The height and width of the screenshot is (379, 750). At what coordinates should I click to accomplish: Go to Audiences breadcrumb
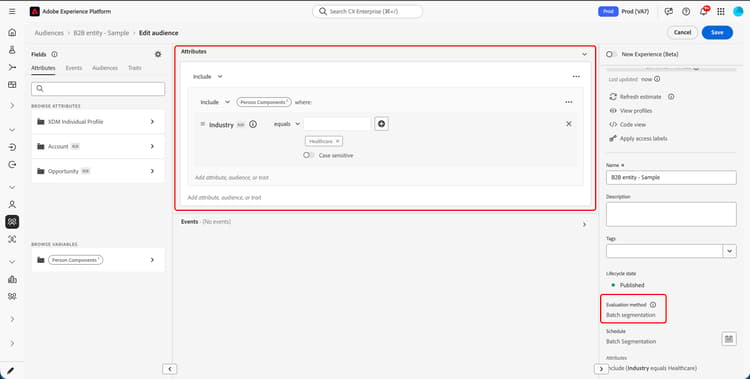pos(49,33)
